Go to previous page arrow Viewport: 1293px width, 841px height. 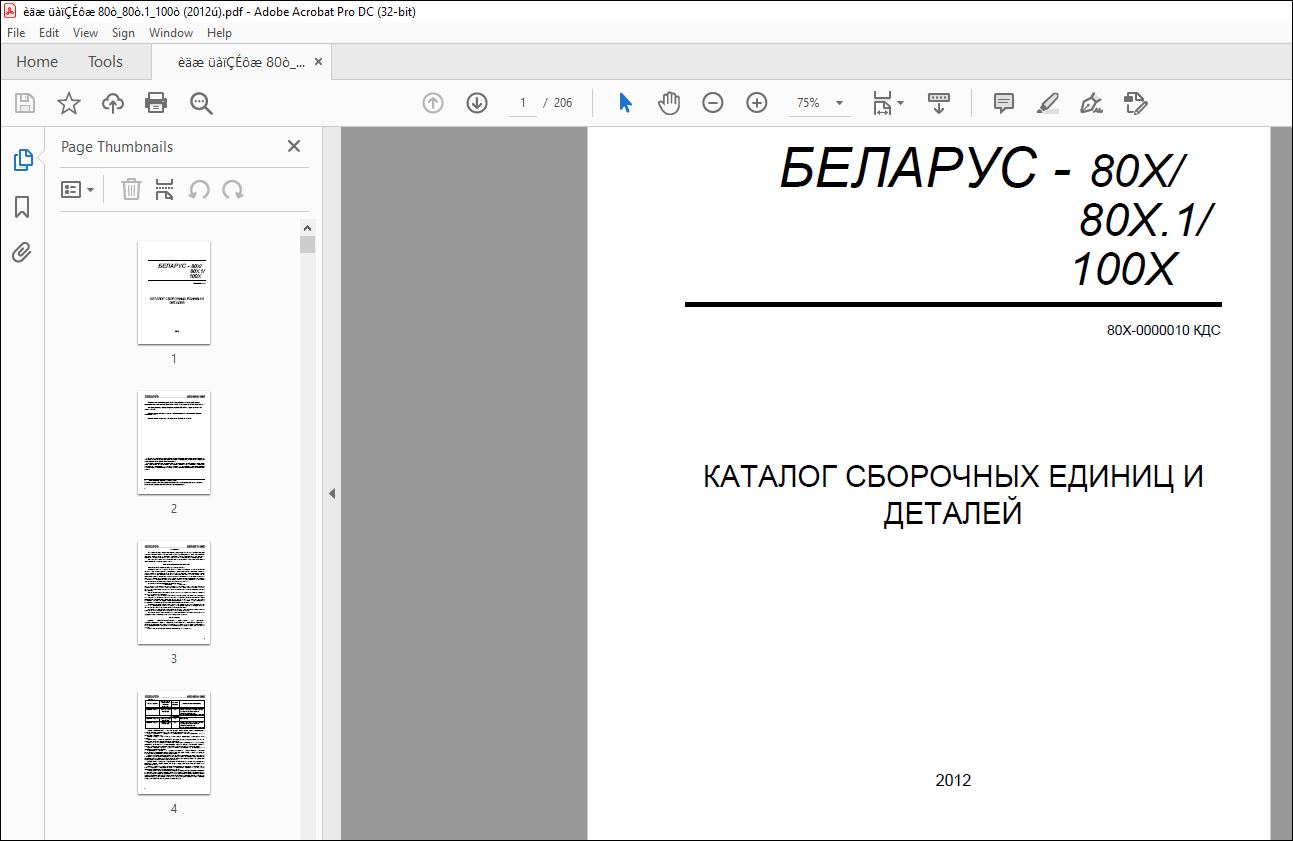point(433,103)
